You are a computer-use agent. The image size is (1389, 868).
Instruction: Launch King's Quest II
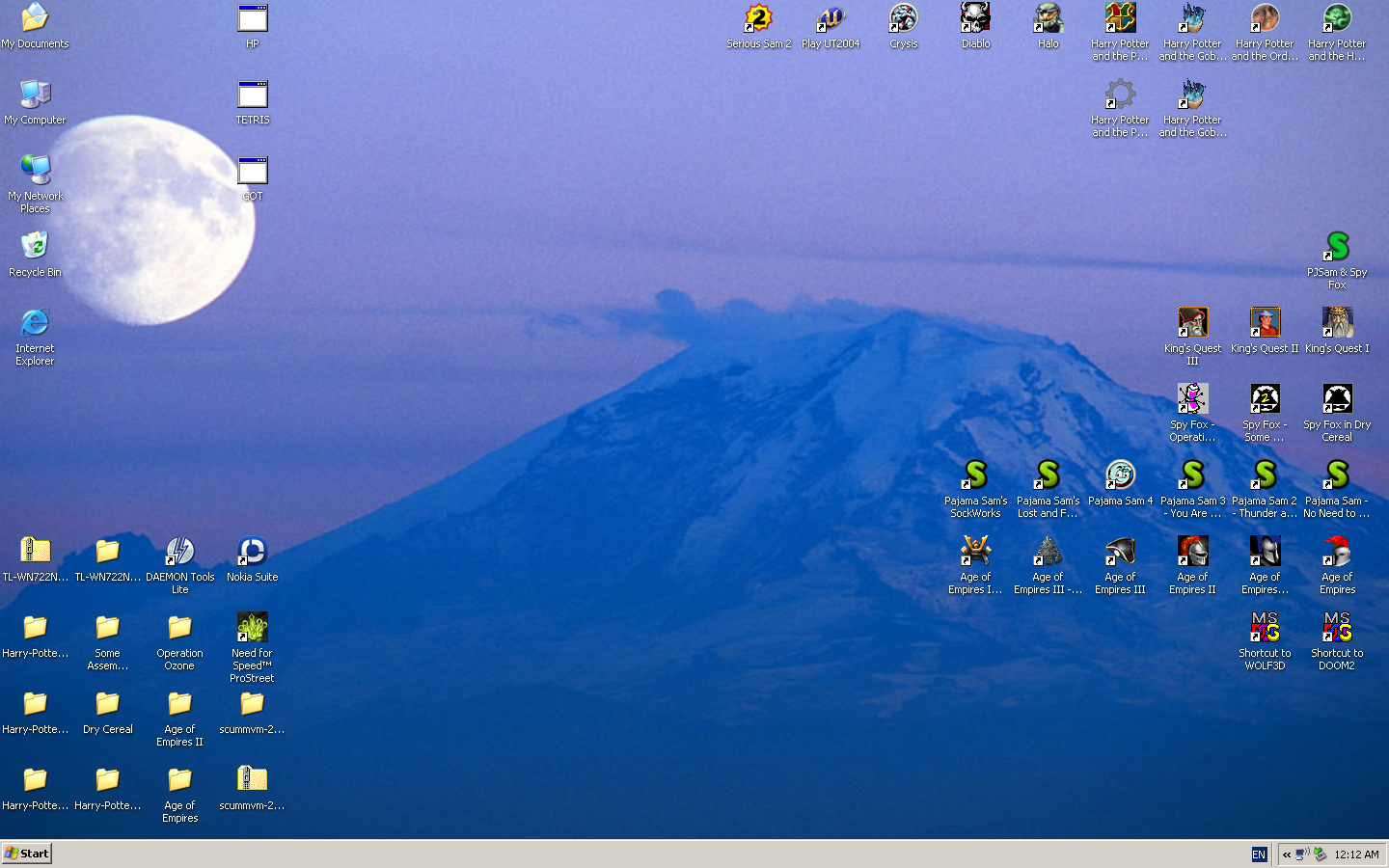click(1265, 331)
